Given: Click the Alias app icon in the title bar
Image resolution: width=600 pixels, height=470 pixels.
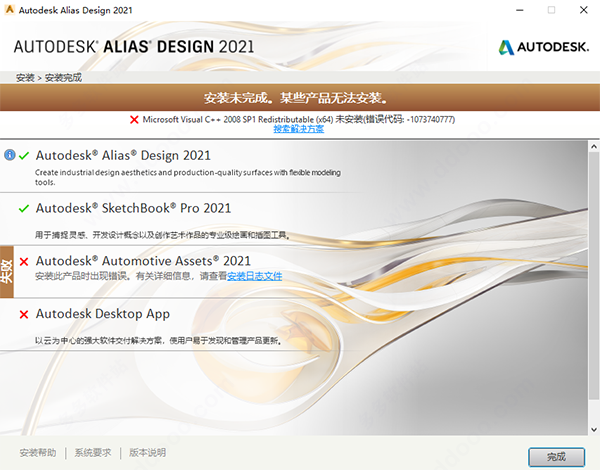Looking at the screenshot, I should click(10, 10).
